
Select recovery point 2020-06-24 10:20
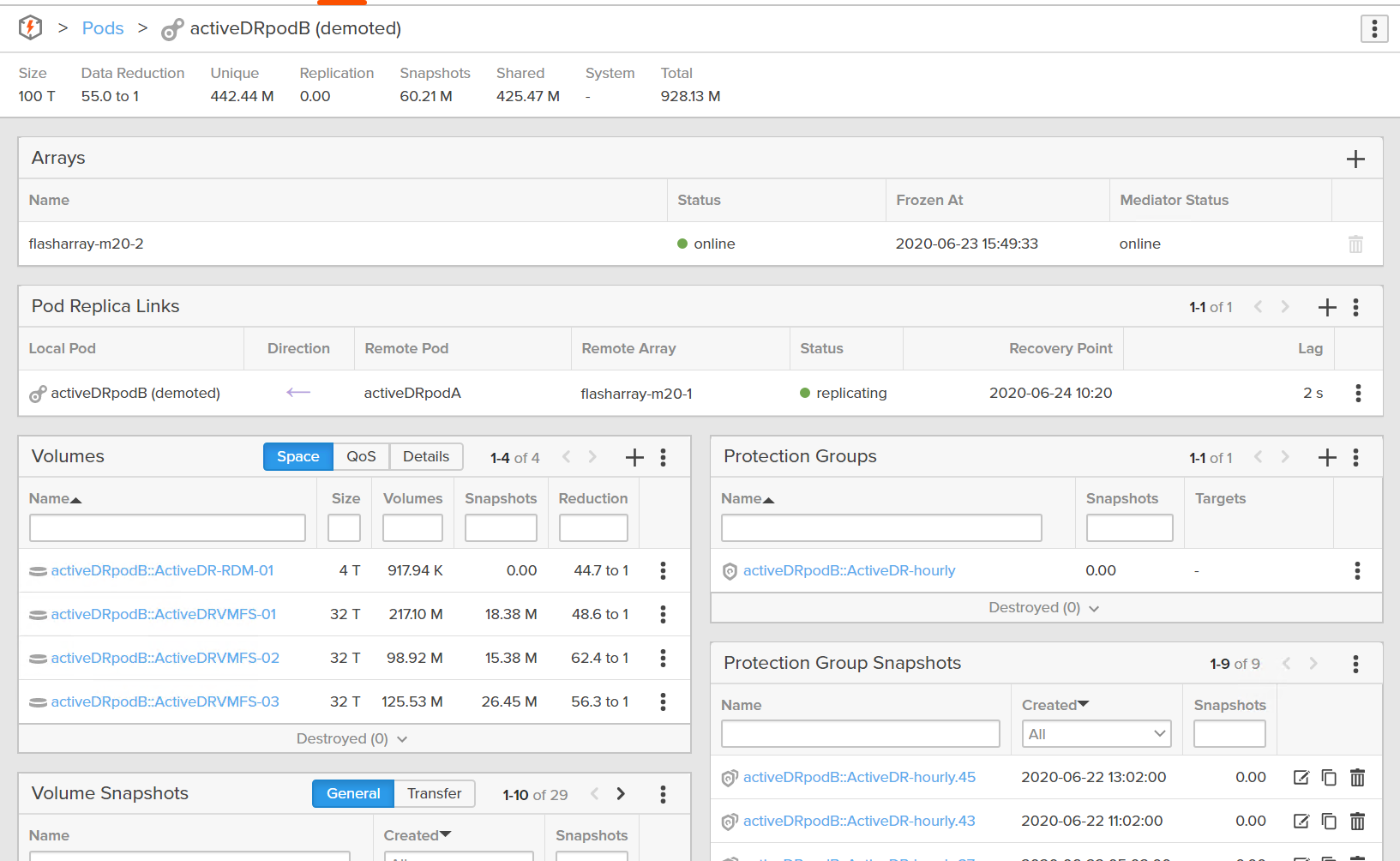pyautogui.click(x=1050, y=393)
